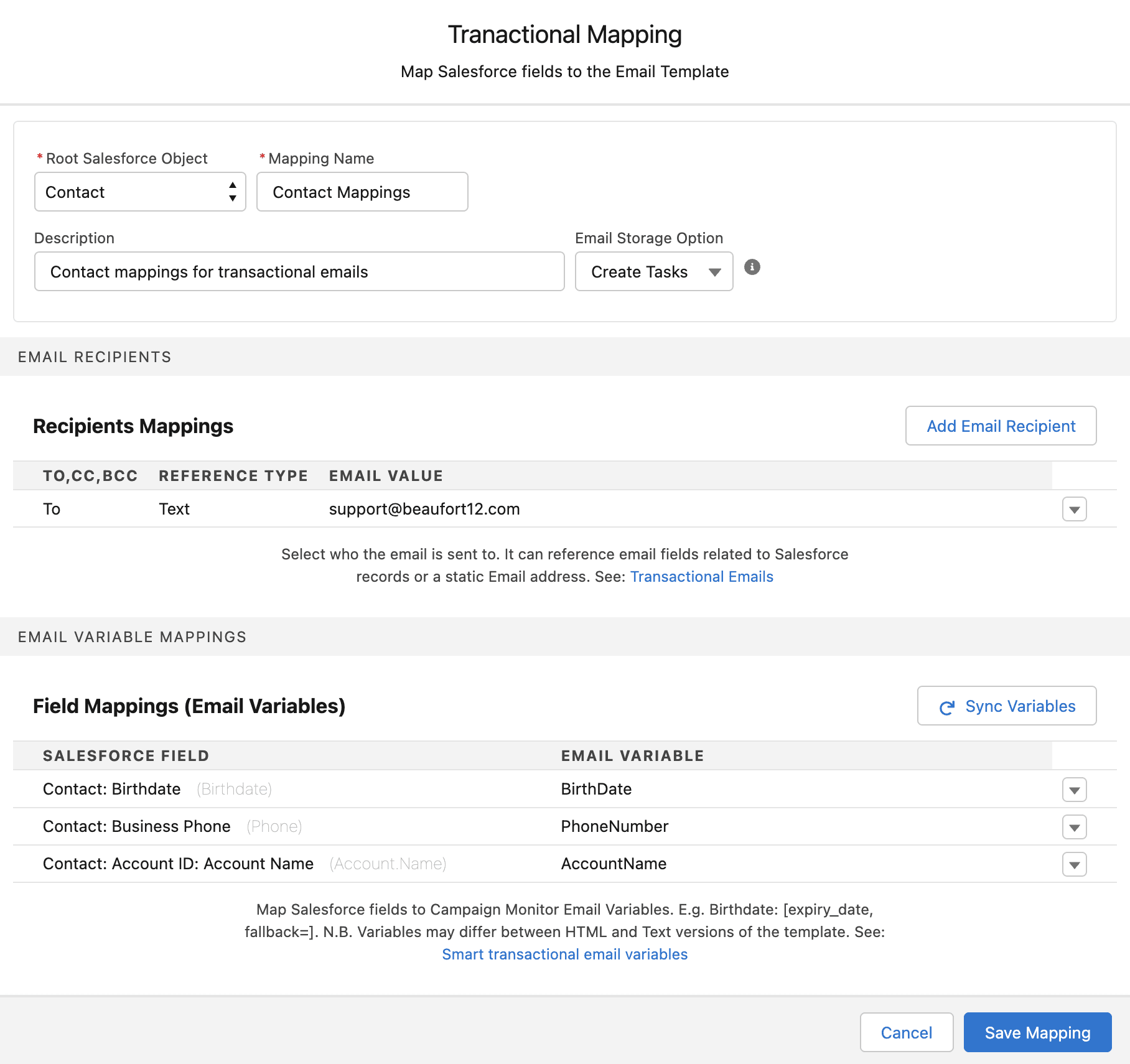Click the Cancel button
Image resolution: width=1130 pixels, height=1064 pixels.
tap(907, 1032)
